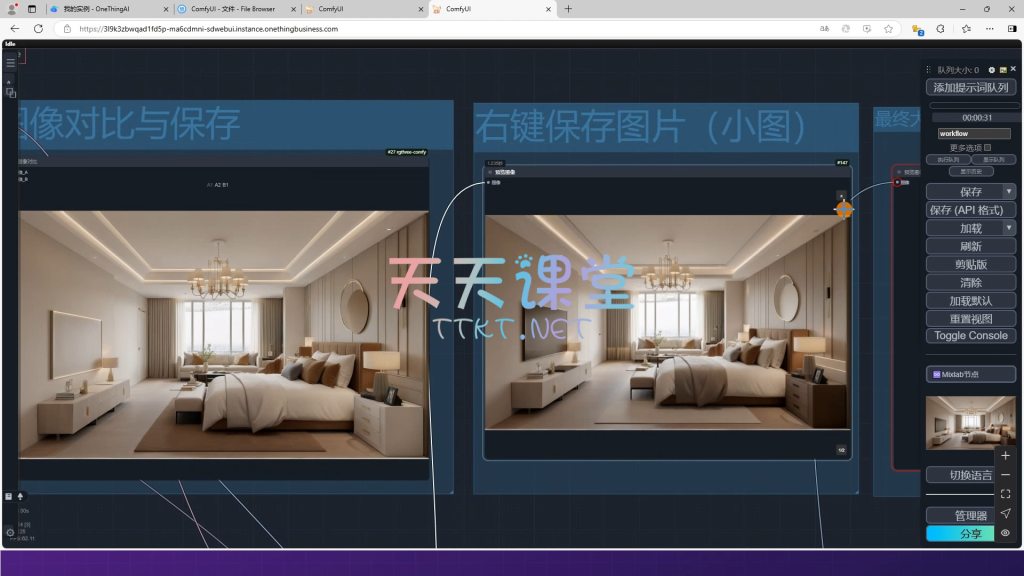Expand the 加载 dropdown arrow
The height and width of the screenshot is (576, 1024).
(x=1009, y=228)
